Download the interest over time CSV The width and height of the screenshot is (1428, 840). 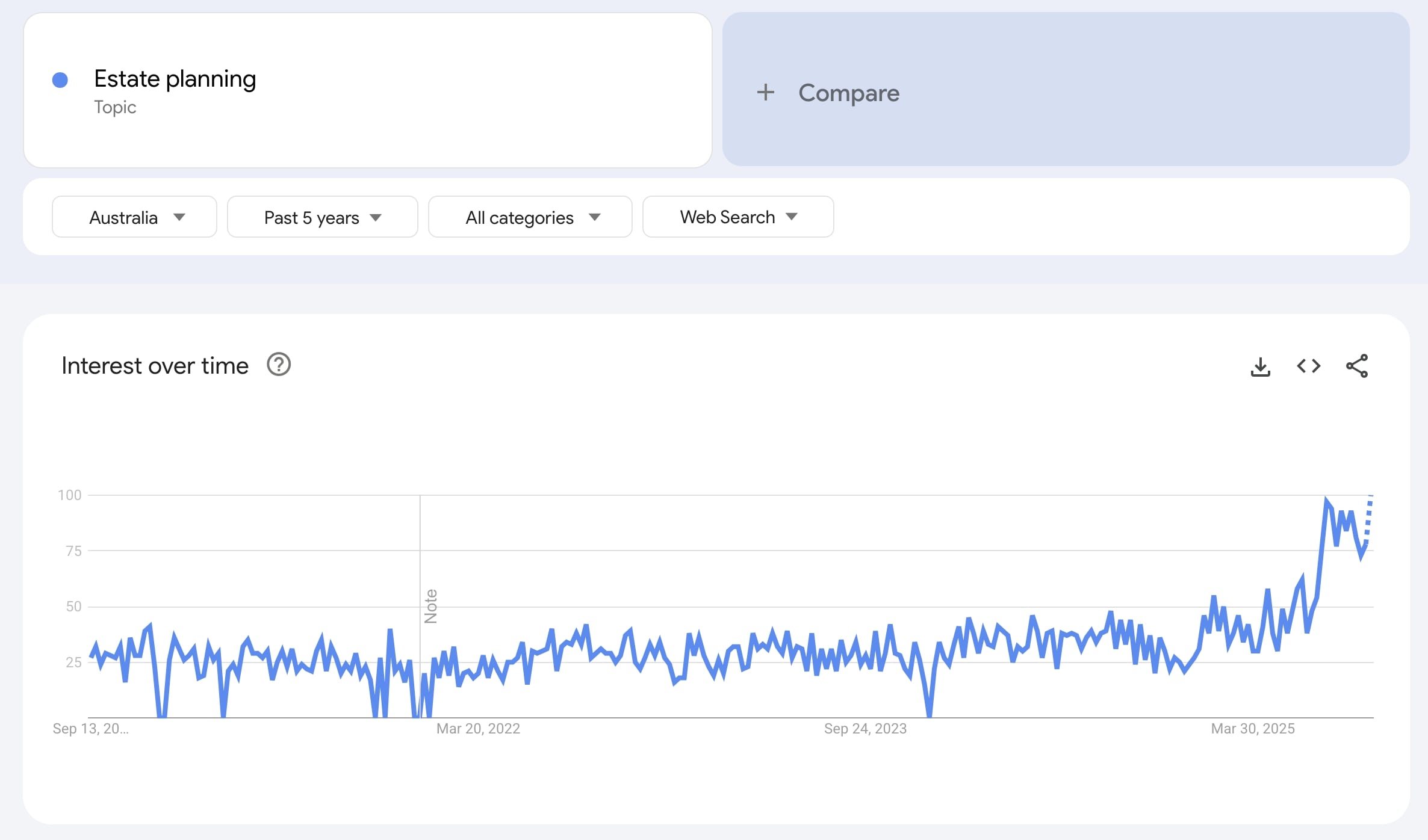click(1260, 366)
